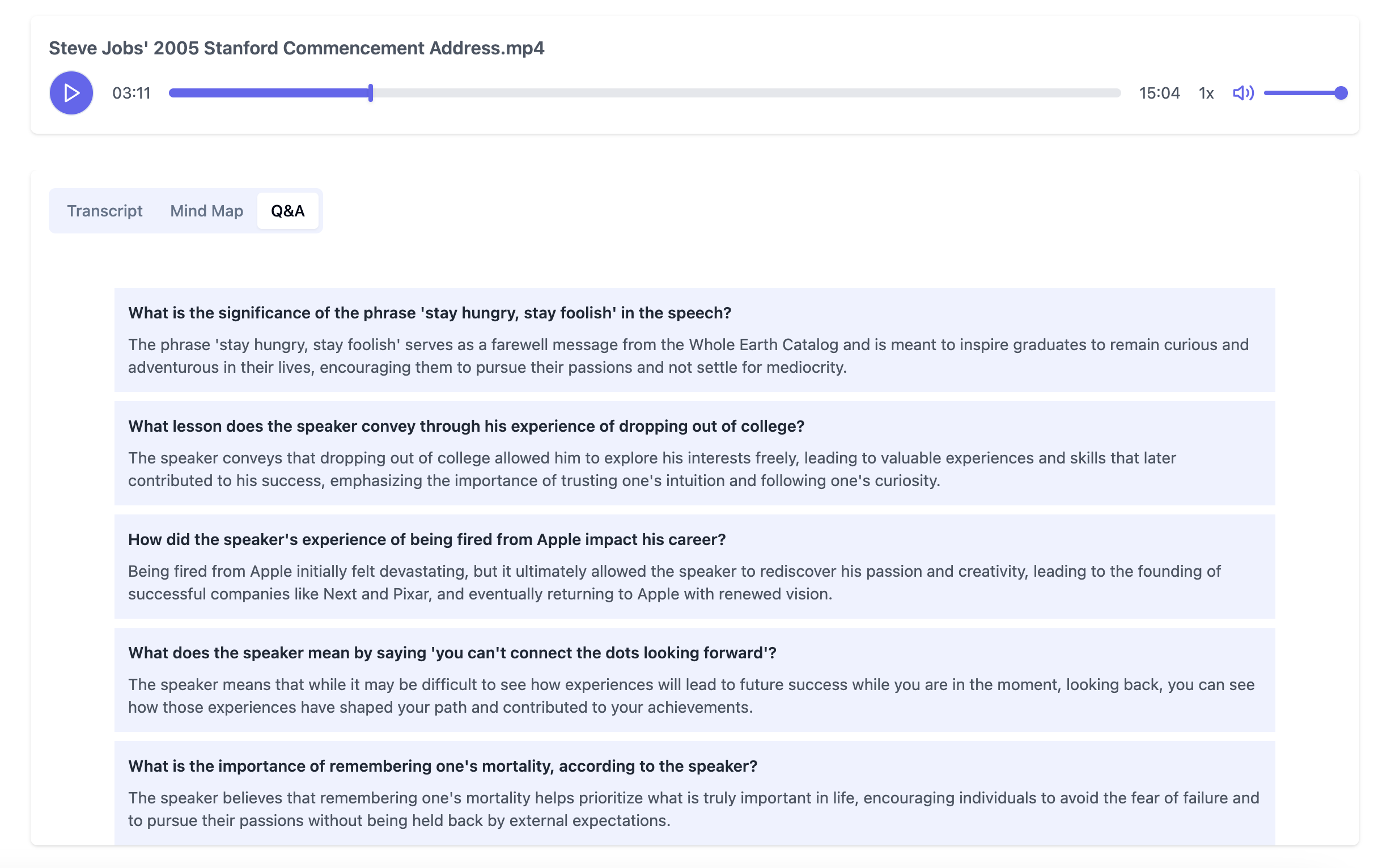Click the video file title

[x=296, y=48]
